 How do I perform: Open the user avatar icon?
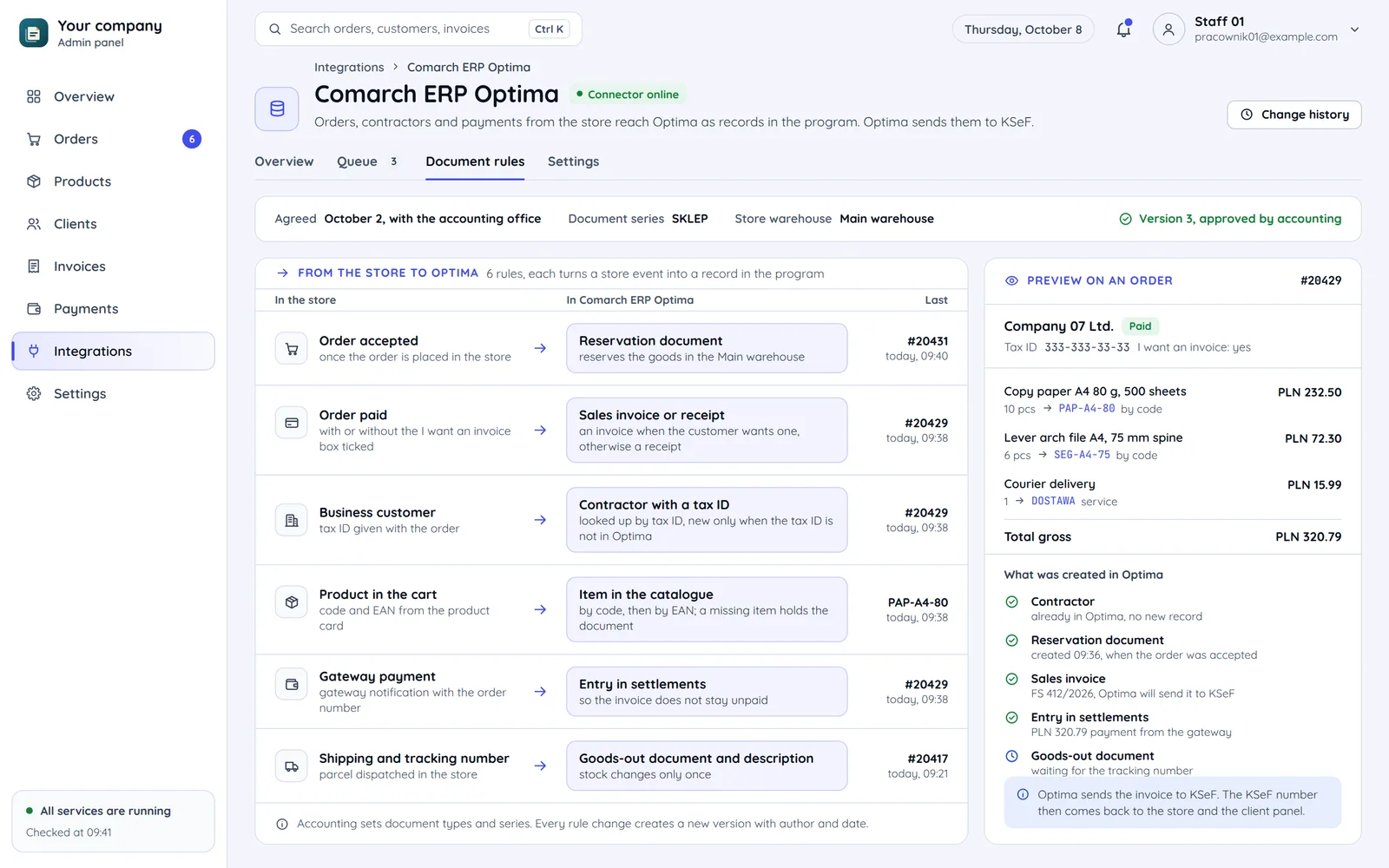coord(1168,30)
